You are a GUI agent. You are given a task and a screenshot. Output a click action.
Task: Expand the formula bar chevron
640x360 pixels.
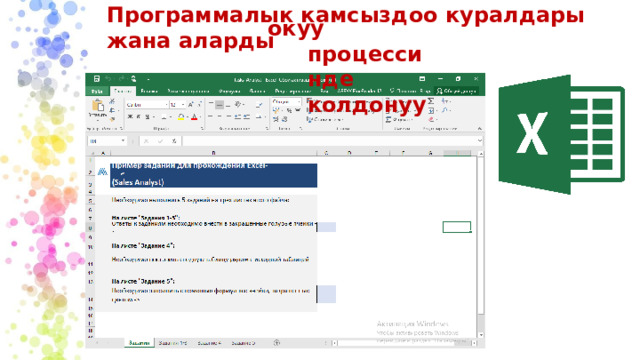click(480, 141)
